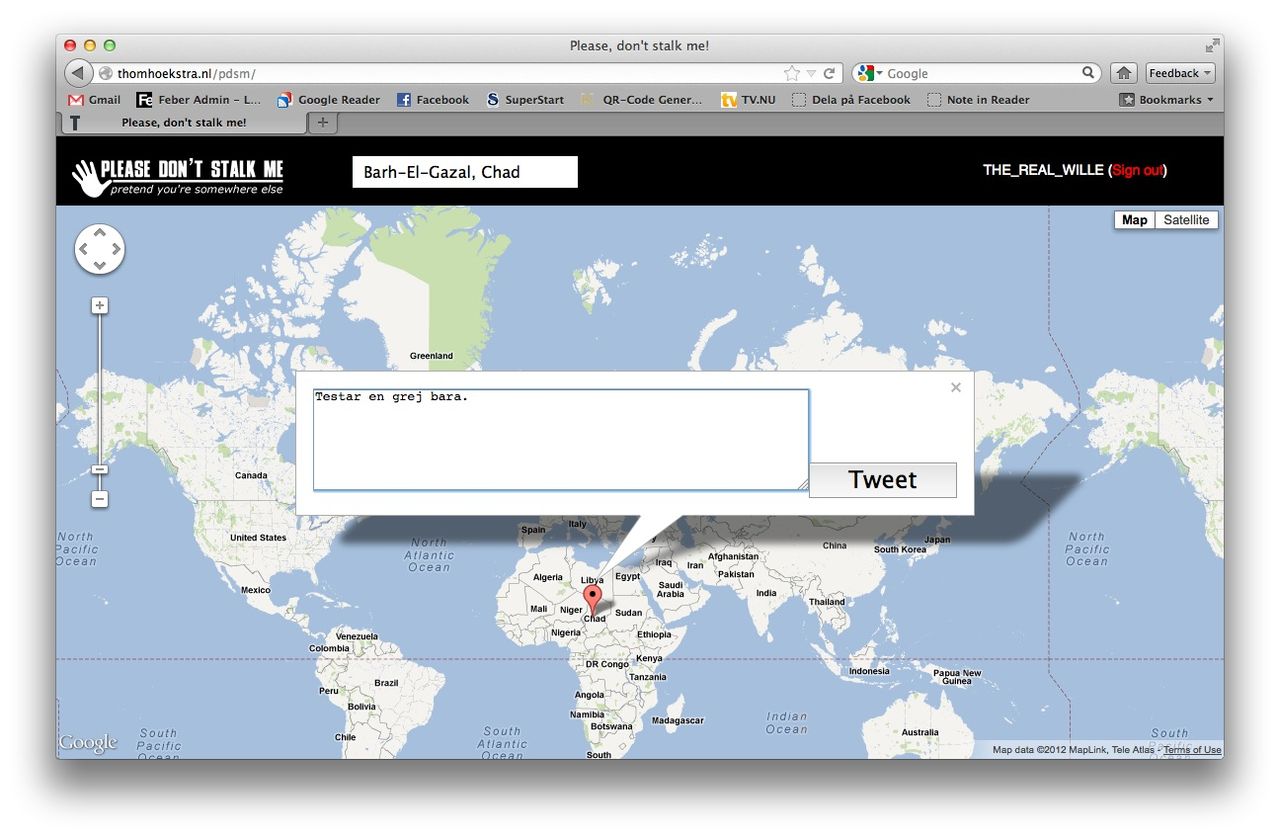Open the Feedback dropdown
This screenshot has width=1280, height=837.
(1180, 73)
